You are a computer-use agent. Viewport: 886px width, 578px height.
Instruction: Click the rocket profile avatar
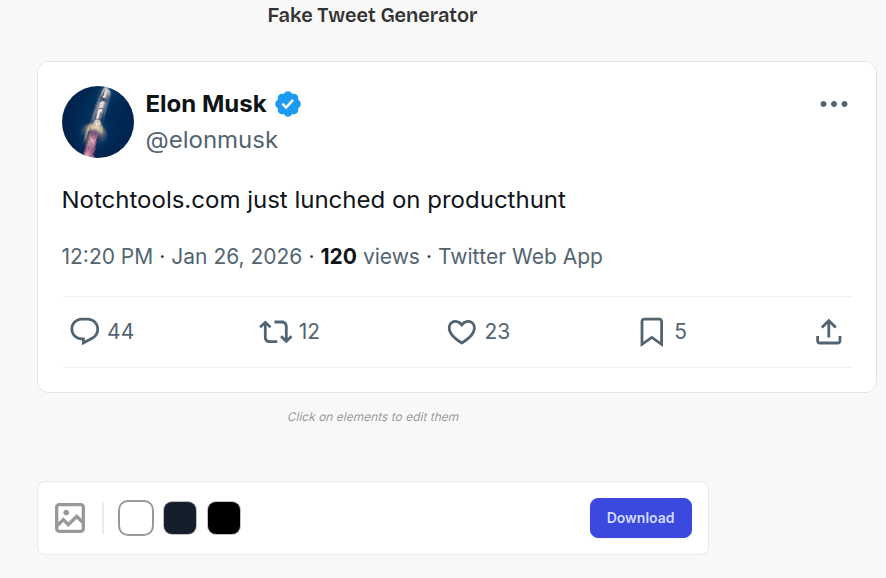click(x=98, y=122)
